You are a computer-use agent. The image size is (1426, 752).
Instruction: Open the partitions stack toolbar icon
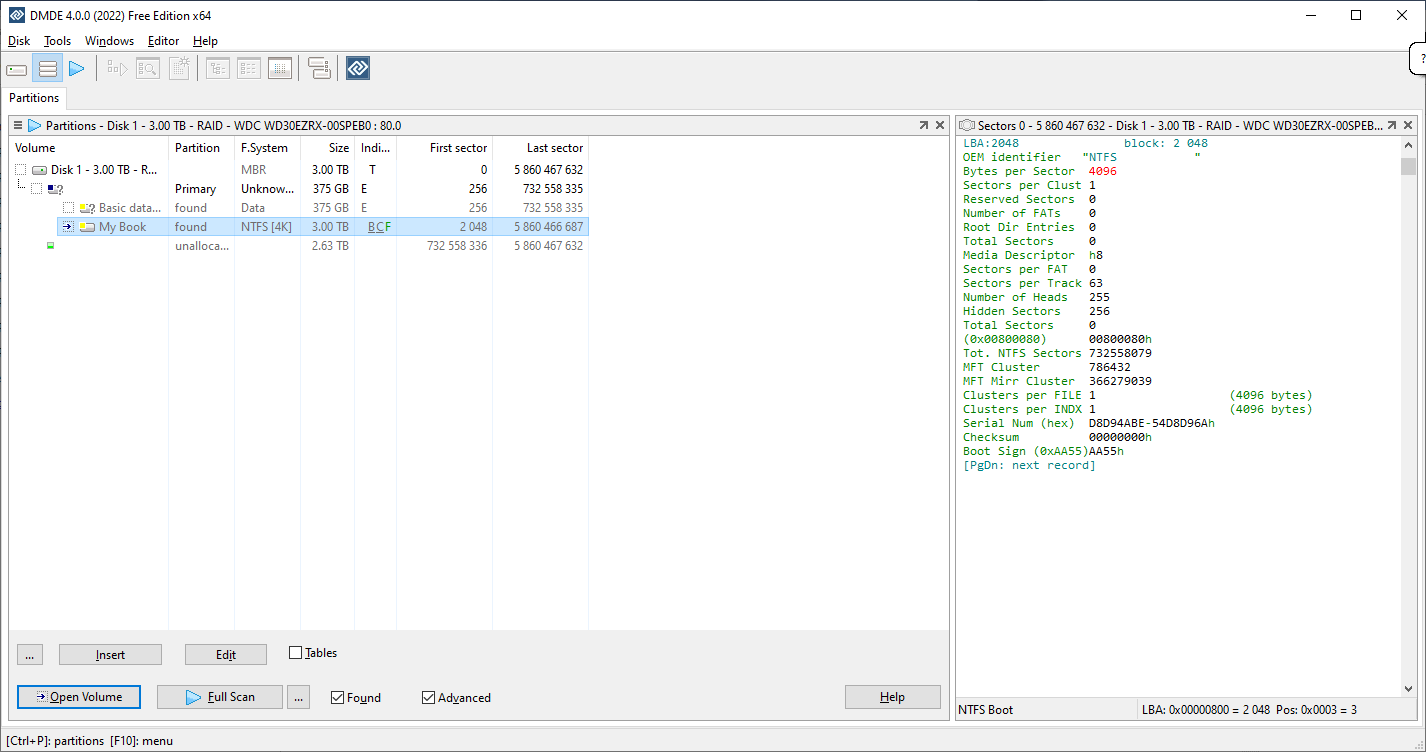(x=47, y=69)
